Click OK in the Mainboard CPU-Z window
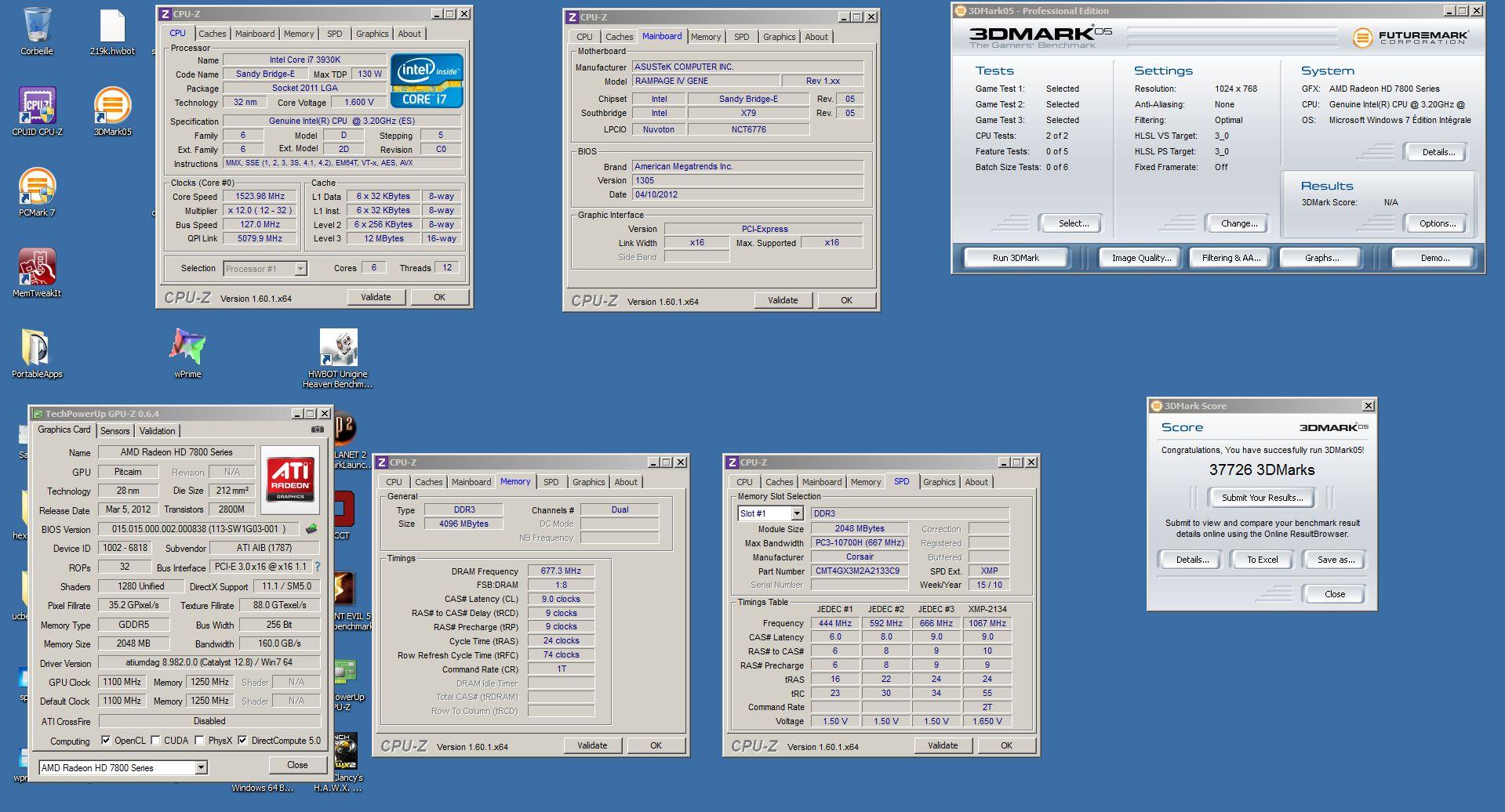1505x812 pixels. (846, 300)
